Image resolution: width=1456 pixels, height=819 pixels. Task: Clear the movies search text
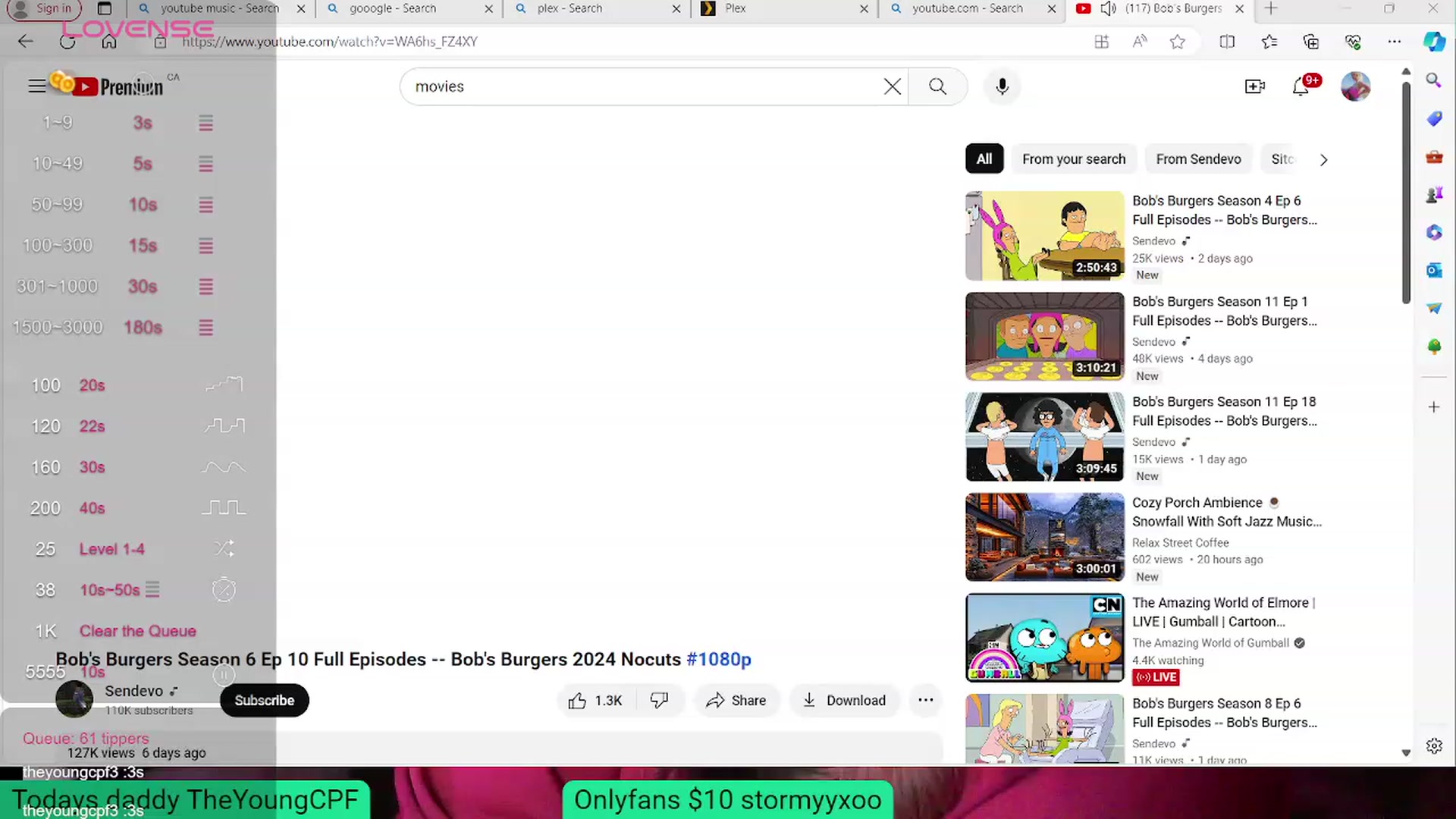coord(893,86)
